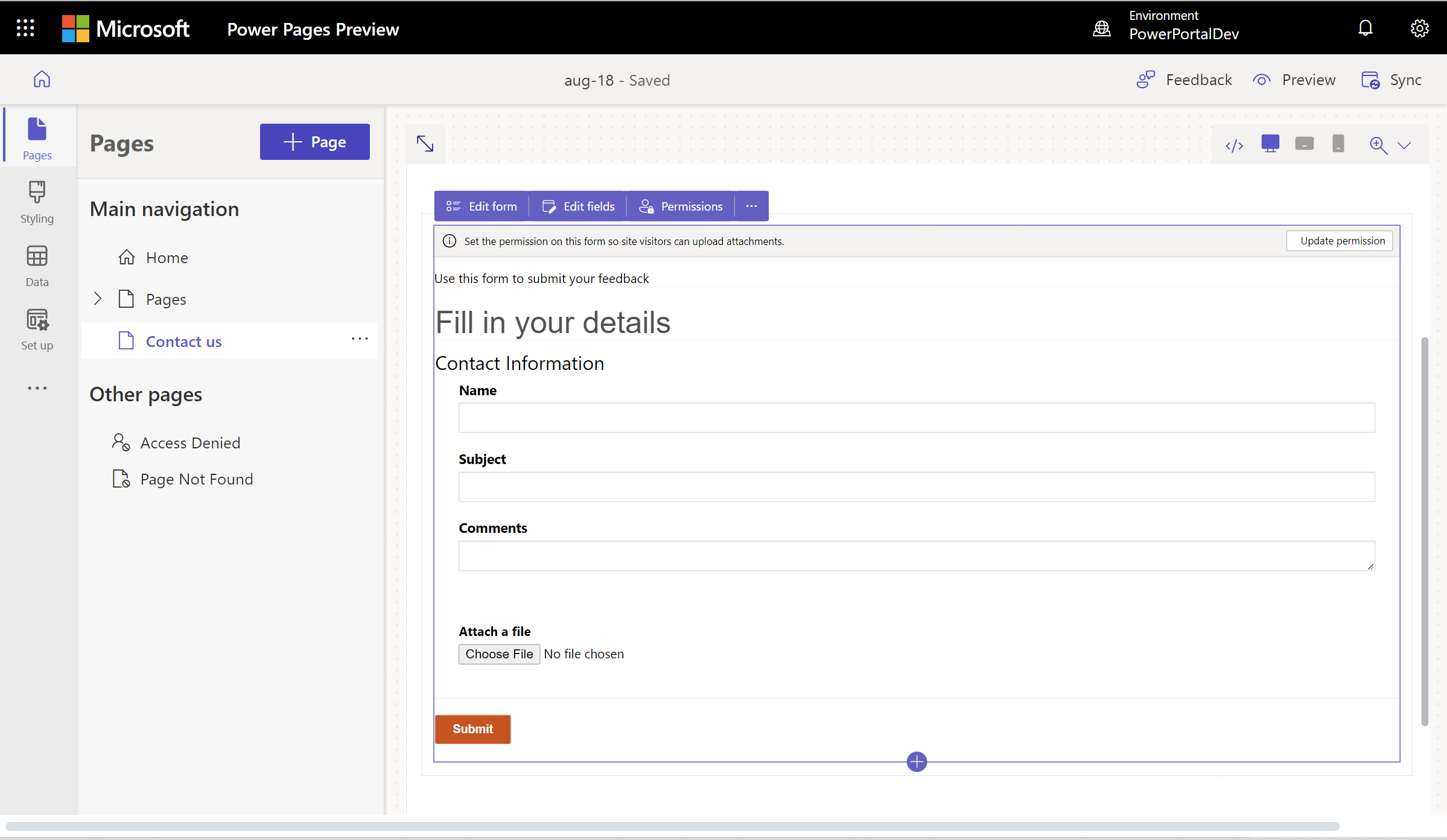Switch to mobile preview icon
This screenshot has width=1447, height=840.
point(1338,144)
